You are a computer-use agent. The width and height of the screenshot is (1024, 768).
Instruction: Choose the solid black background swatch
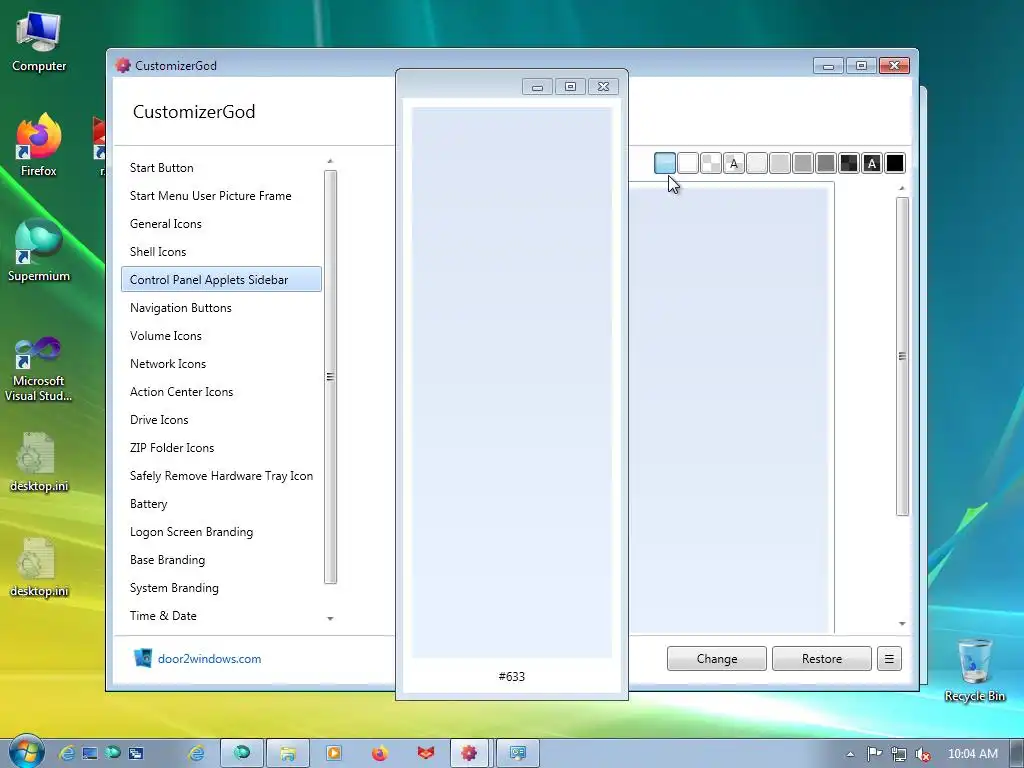click(895, 163)
